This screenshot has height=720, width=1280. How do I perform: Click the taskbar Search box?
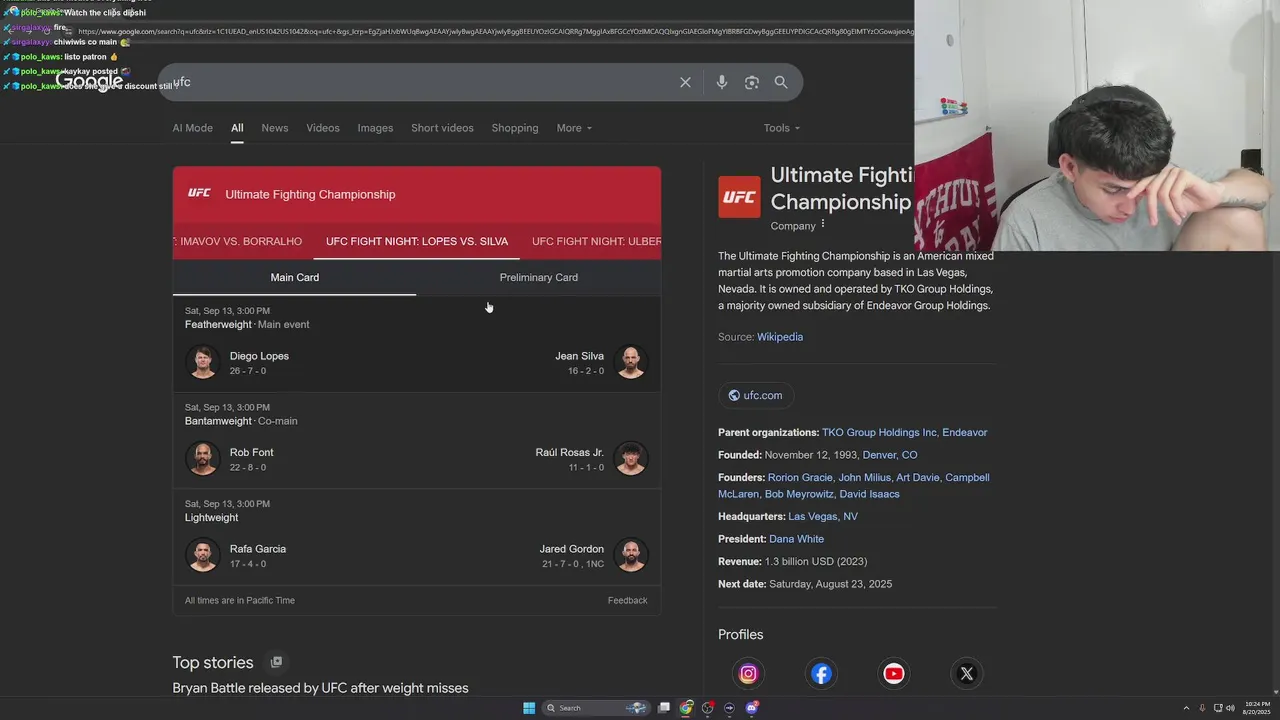click(x=596, y=708)
